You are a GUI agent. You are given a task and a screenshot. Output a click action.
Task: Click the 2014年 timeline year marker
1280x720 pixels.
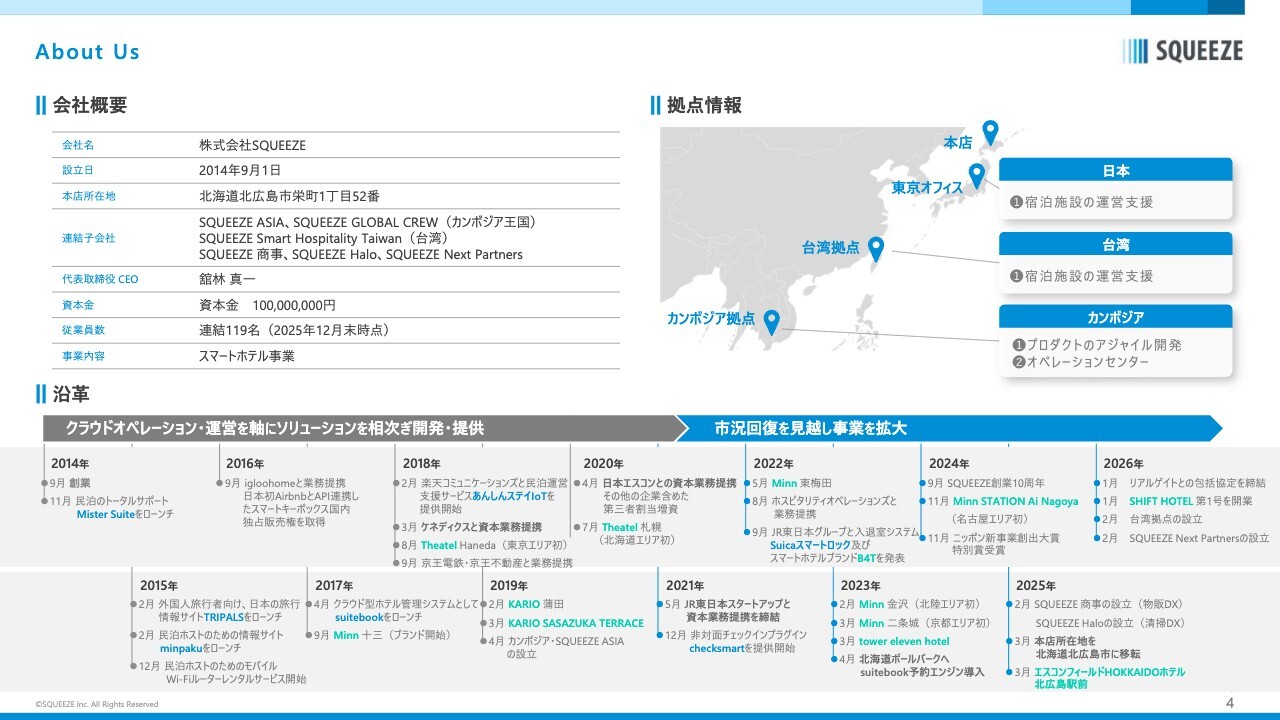[x=70, y=464]
